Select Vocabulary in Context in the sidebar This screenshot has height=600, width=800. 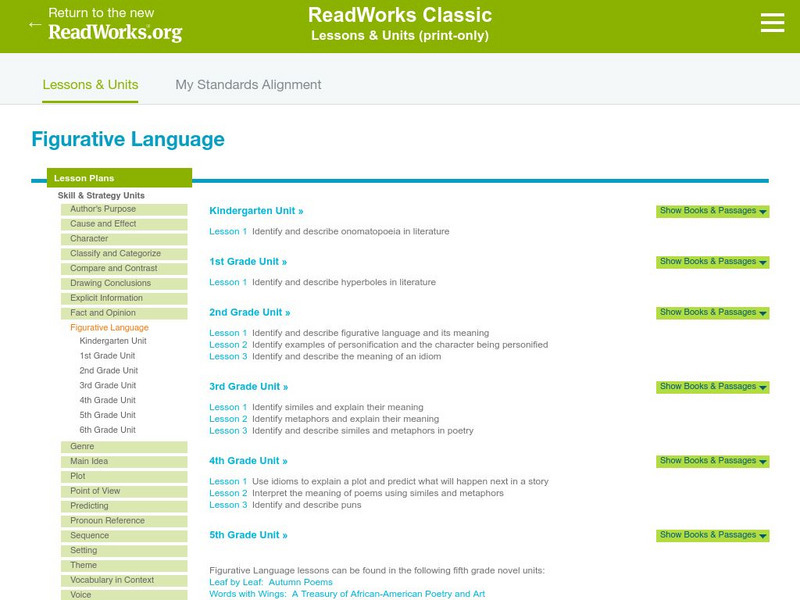(124, 580)
